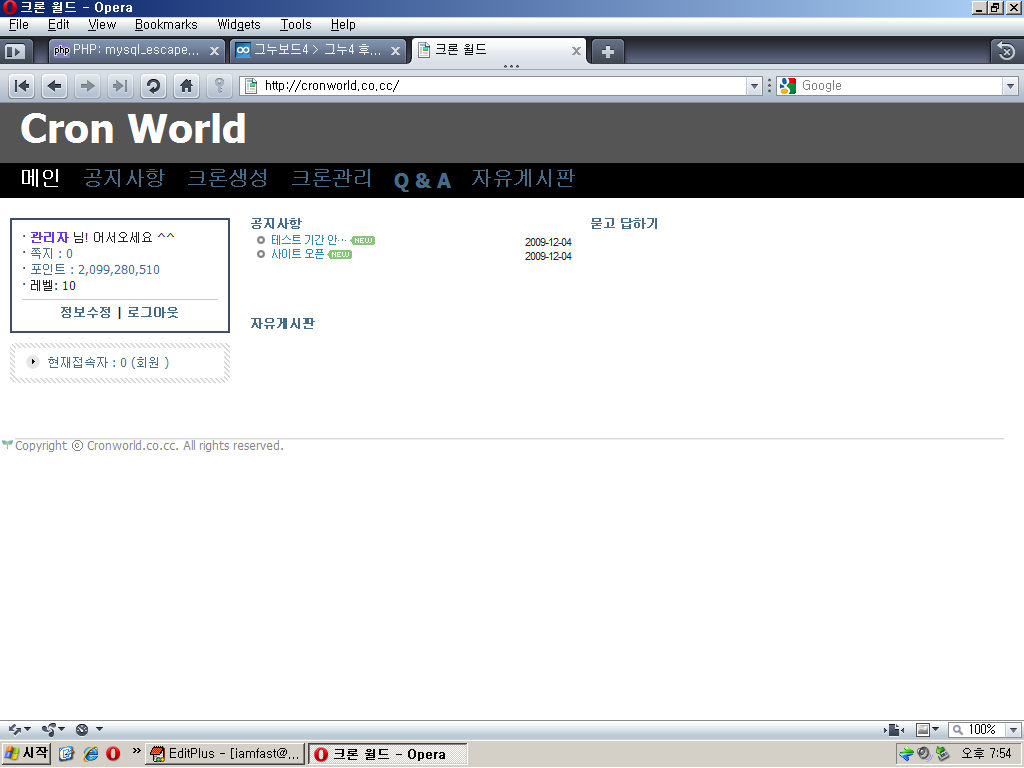Open the 100% zoom level dropdown

(1013, 730)
